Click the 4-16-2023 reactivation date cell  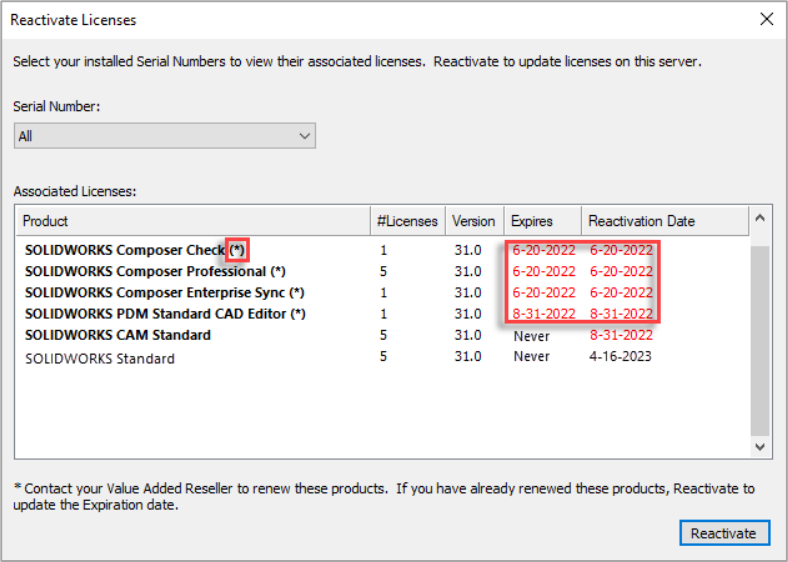click(620, 357)
